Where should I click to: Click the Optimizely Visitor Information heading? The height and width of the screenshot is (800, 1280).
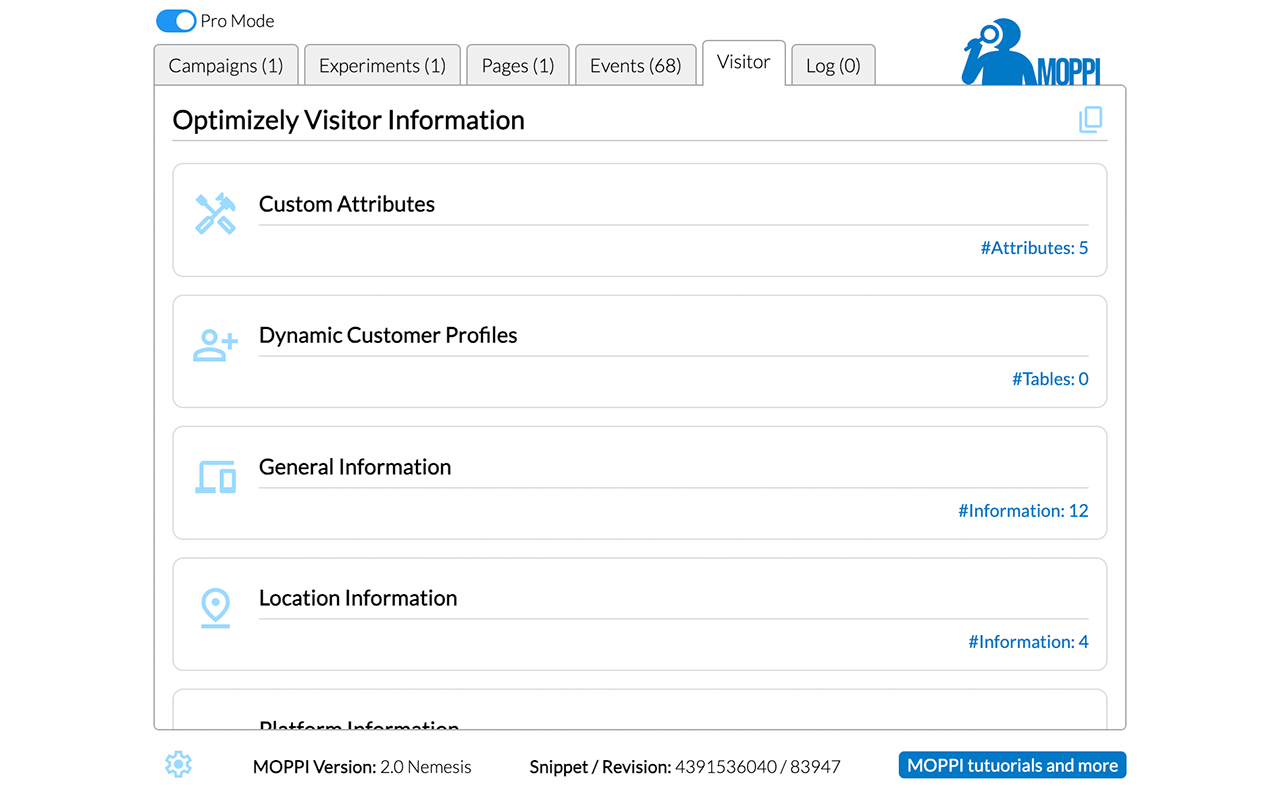coord(349,120)
